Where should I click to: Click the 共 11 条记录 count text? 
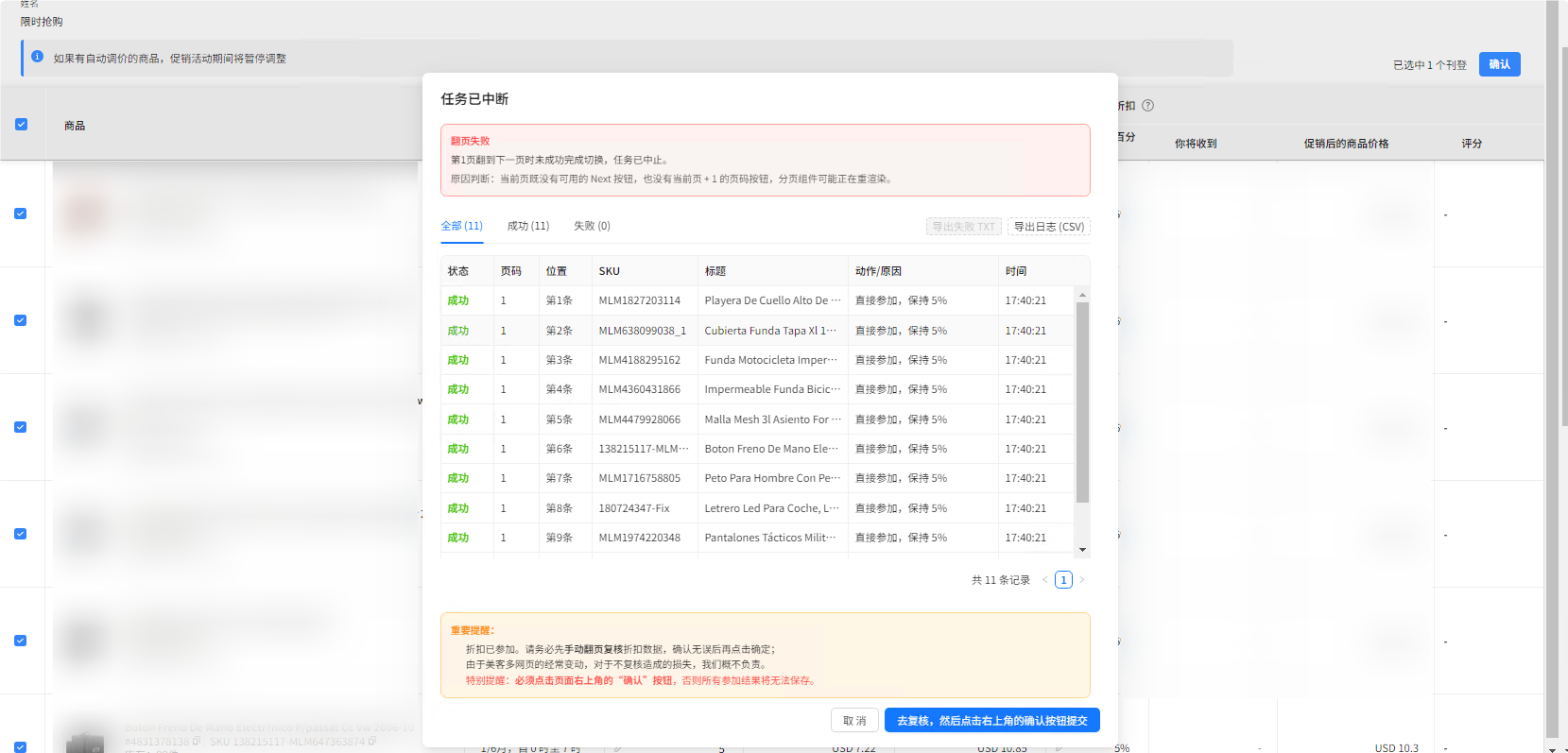[1001, 580]
